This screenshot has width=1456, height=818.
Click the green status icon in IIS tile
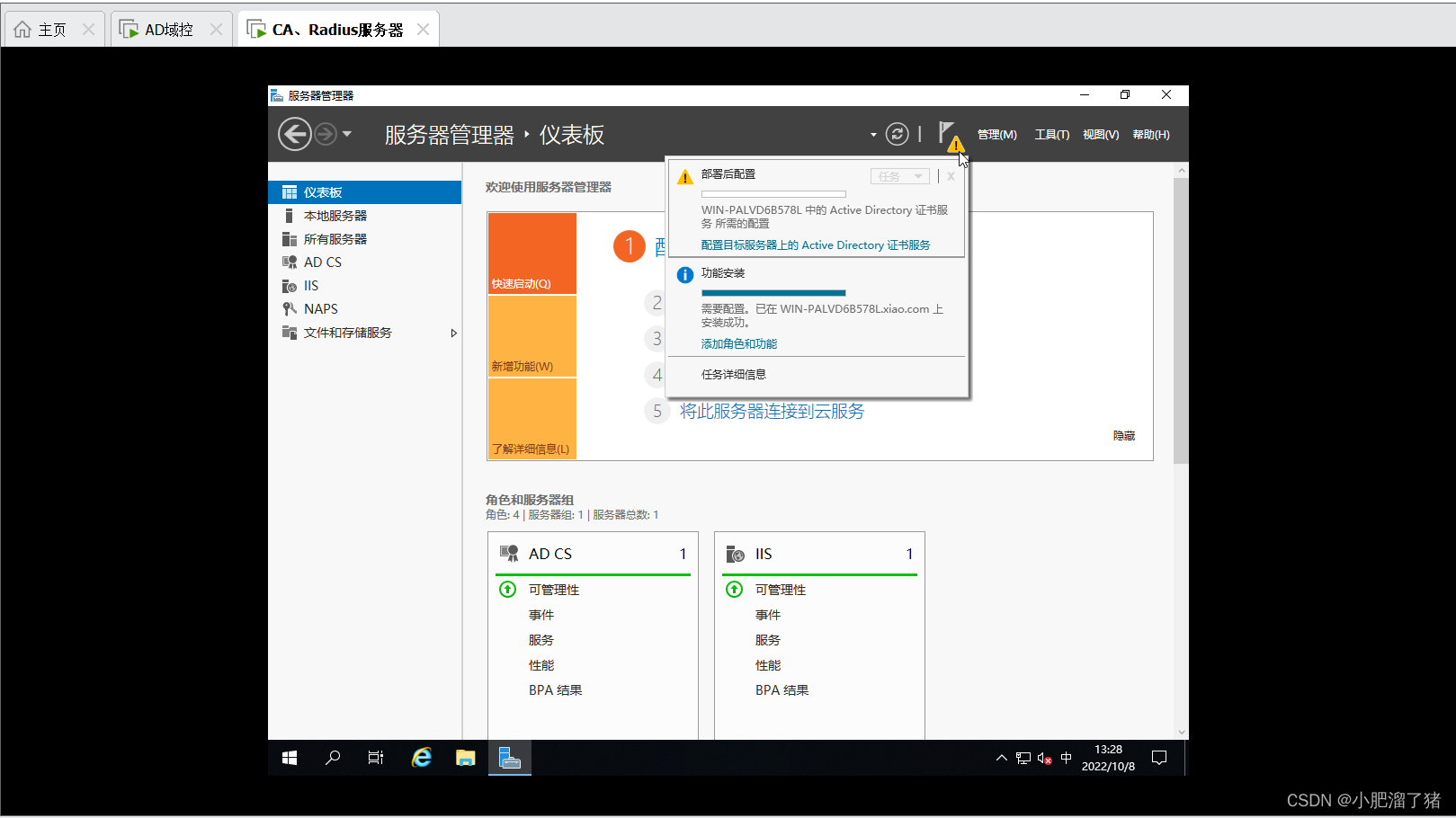coord(735,590)
